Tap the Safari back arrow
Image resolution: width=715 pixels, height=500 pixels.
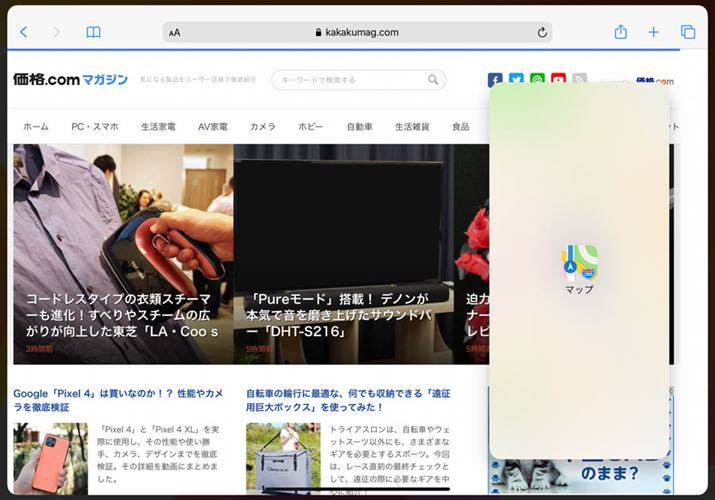click(x=24, y=32)
